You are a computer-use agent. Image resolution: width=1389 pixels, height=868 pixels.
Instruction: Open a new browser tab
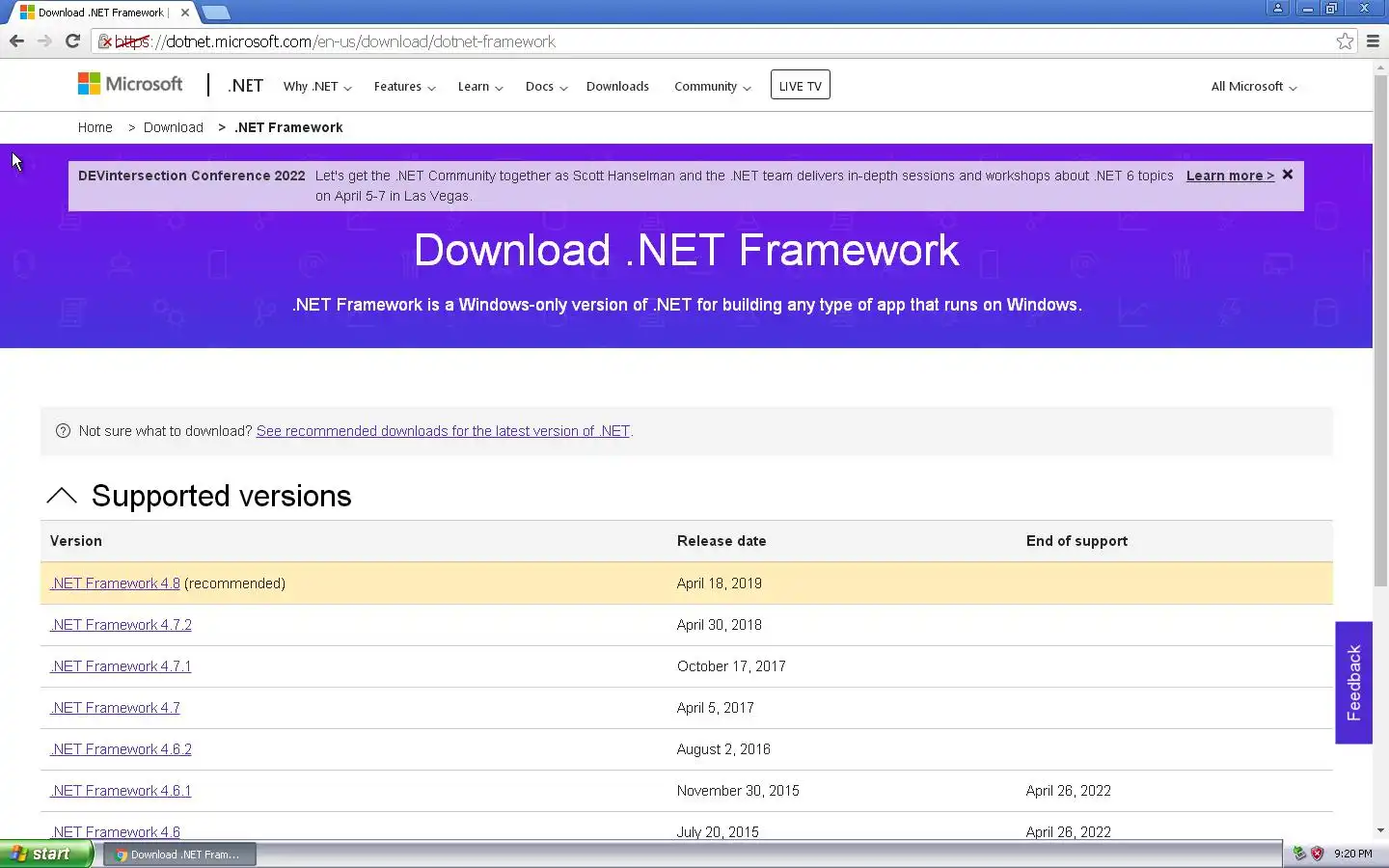(216, 13)
